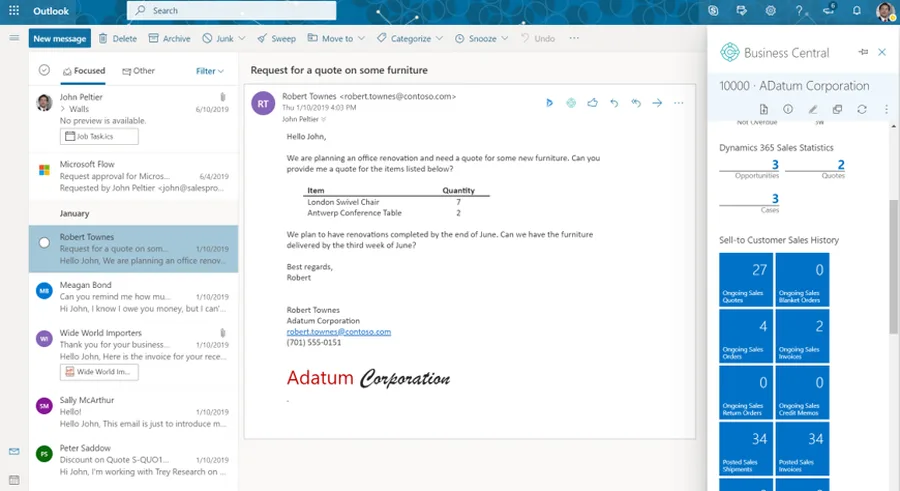The image size is (900, 491).
Task: Open the 3 Cases statistic
Action: [749, 203]
